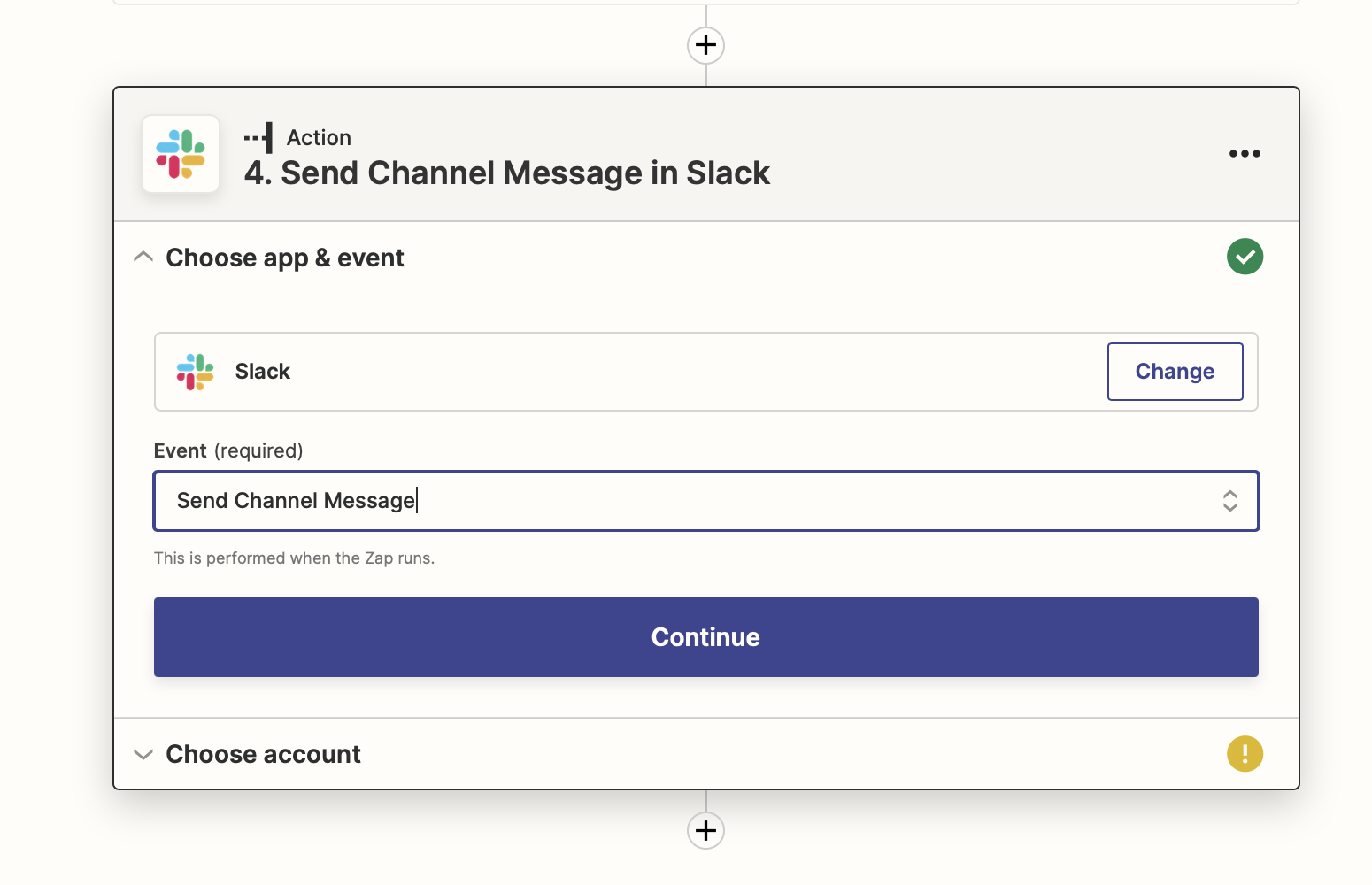The width and height of the screenshot is (1372, 885).
Task: Collapse the Choose app & event section chevron
Action: click(143, 258)
